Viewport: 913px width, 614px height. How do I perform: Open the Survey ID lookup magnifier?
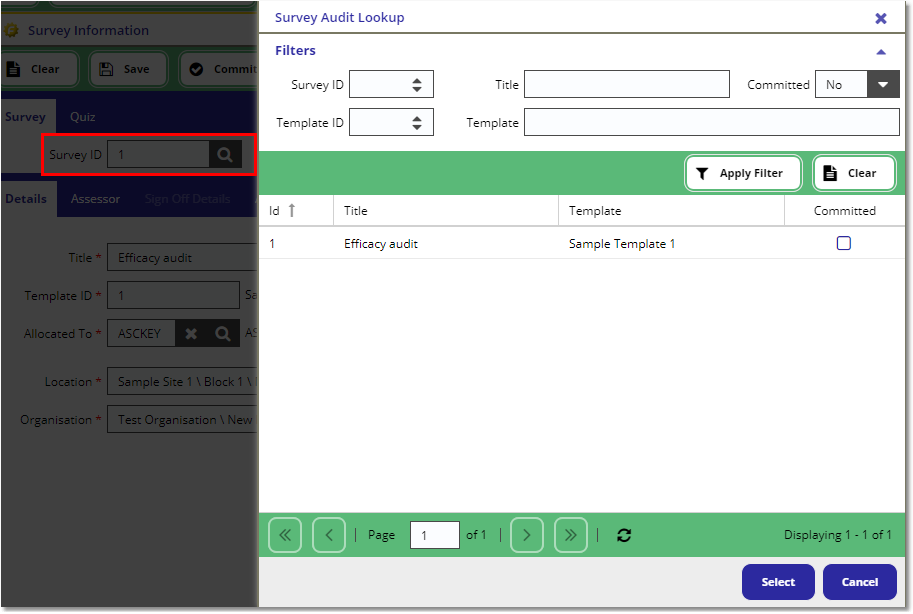[x=225, y=154]
